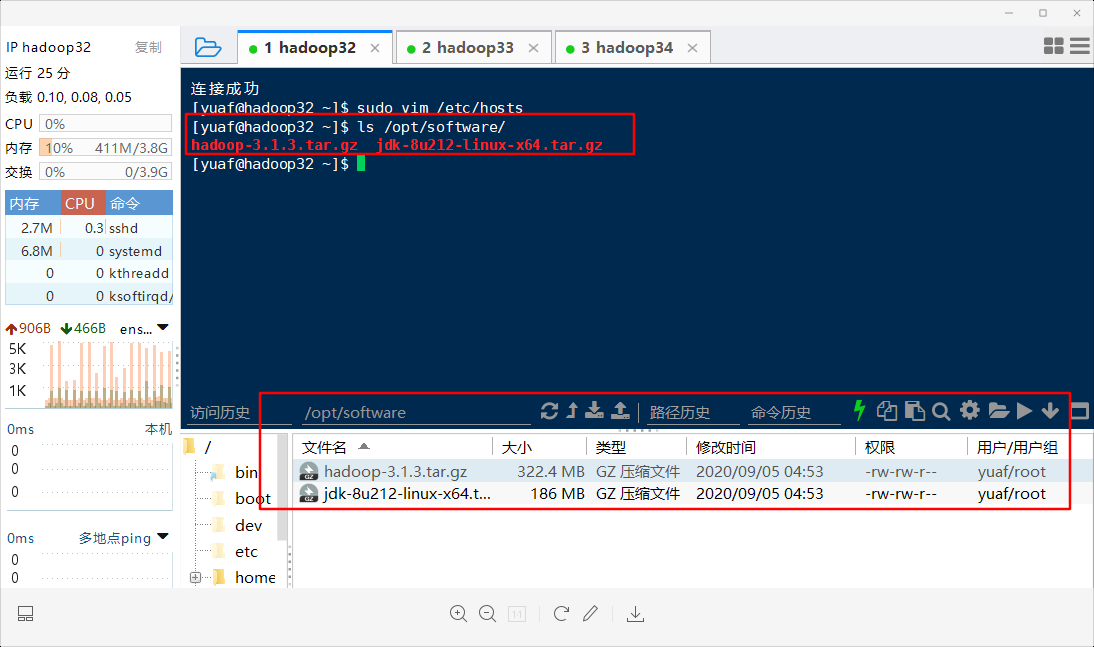The height and width of the screenshot is (647, 1094).
Task: Show the image at 1:1 actual size
Action: tap(517, 614)
